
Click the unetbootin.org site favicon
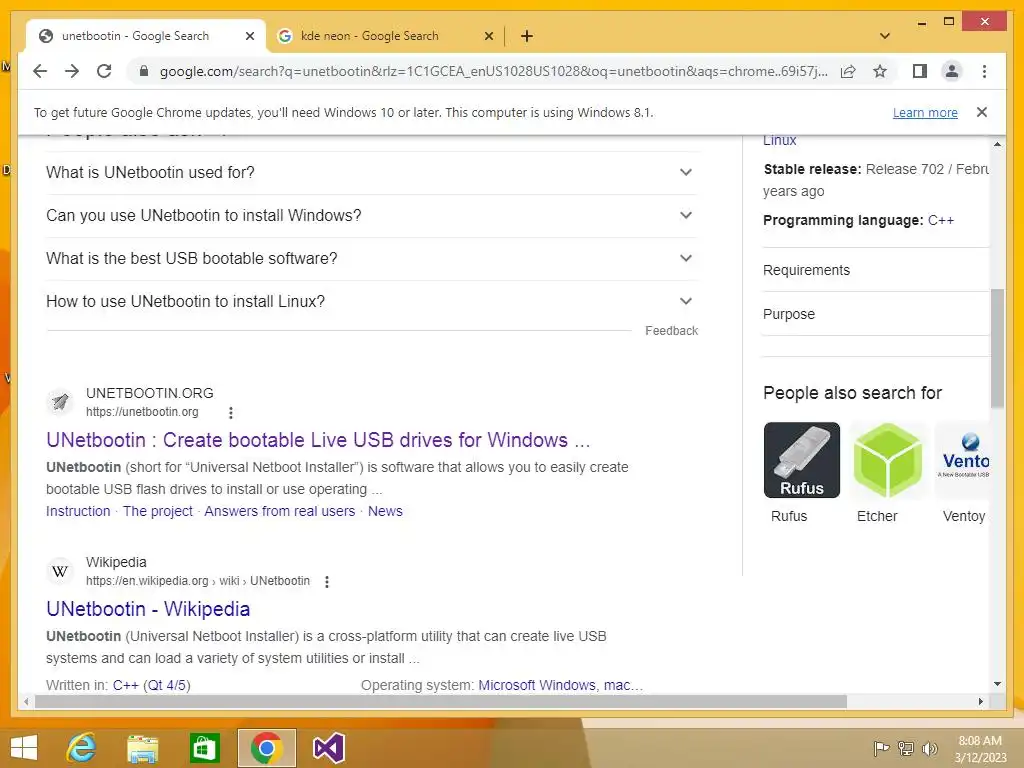[x=60, y=401]
